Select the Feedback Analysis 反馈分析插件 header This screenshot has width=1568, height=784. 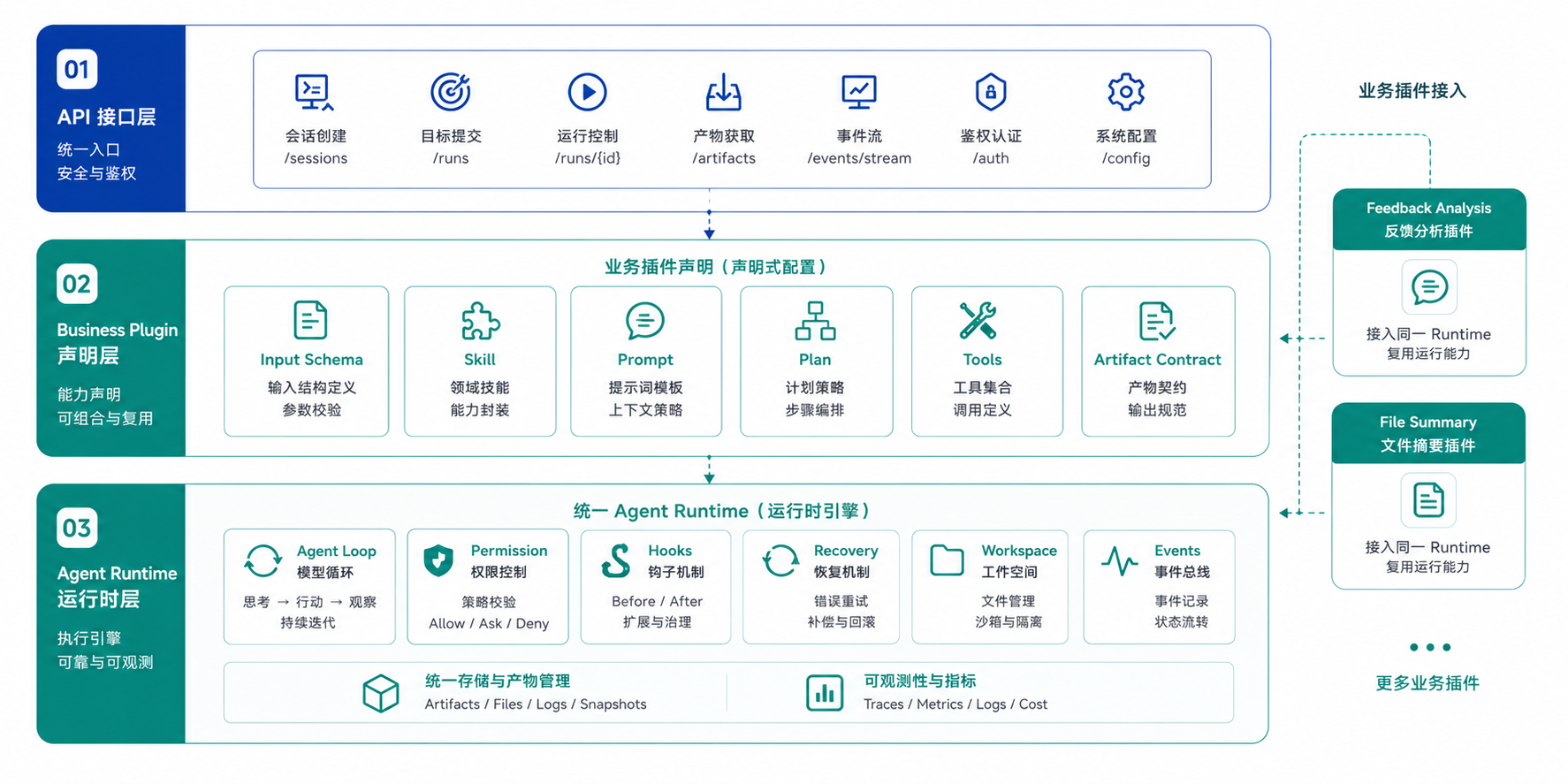click(x=1429, y=219)
